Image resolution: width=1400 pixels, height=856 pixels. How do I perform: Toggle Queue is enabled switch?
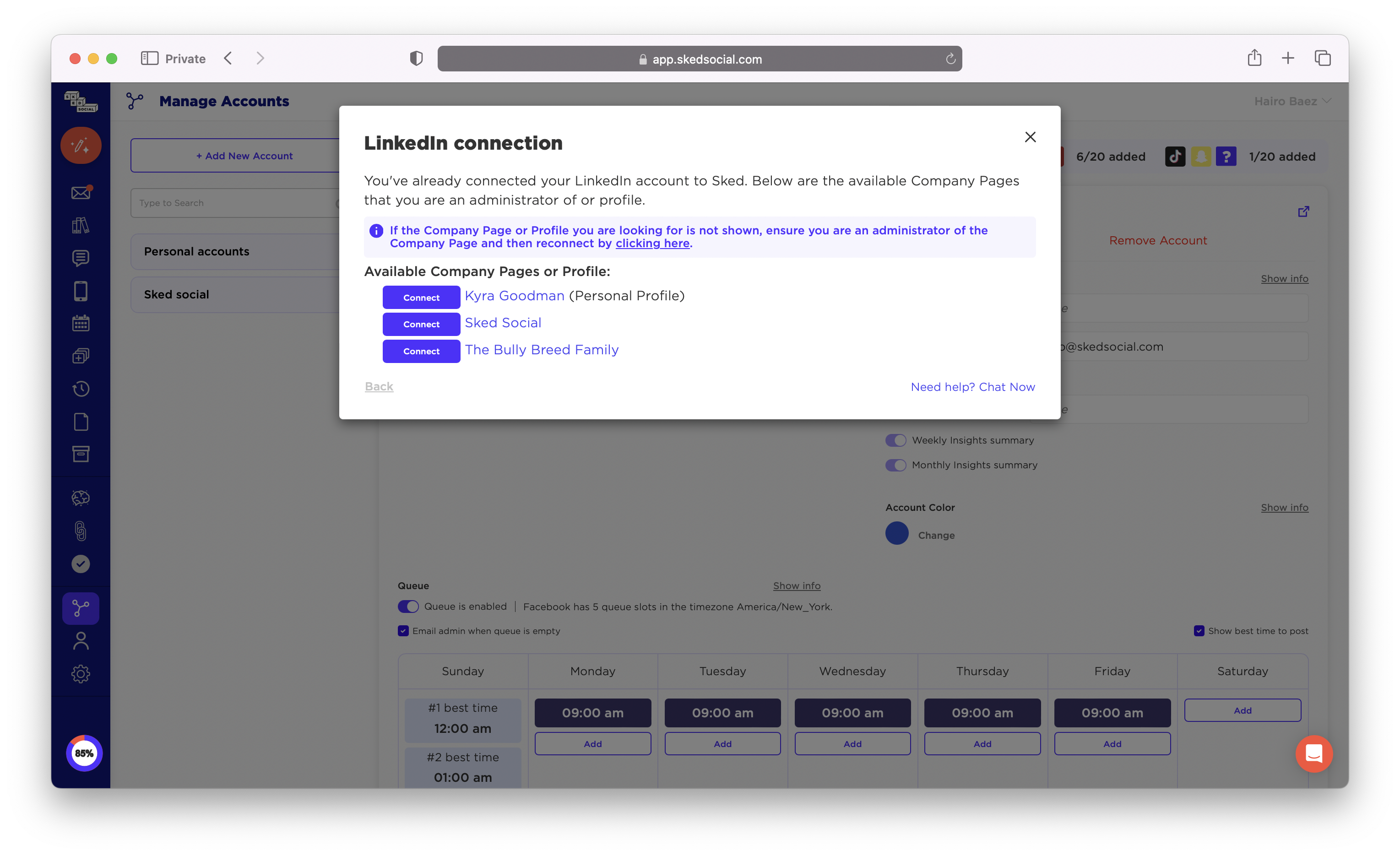(408, 607)
